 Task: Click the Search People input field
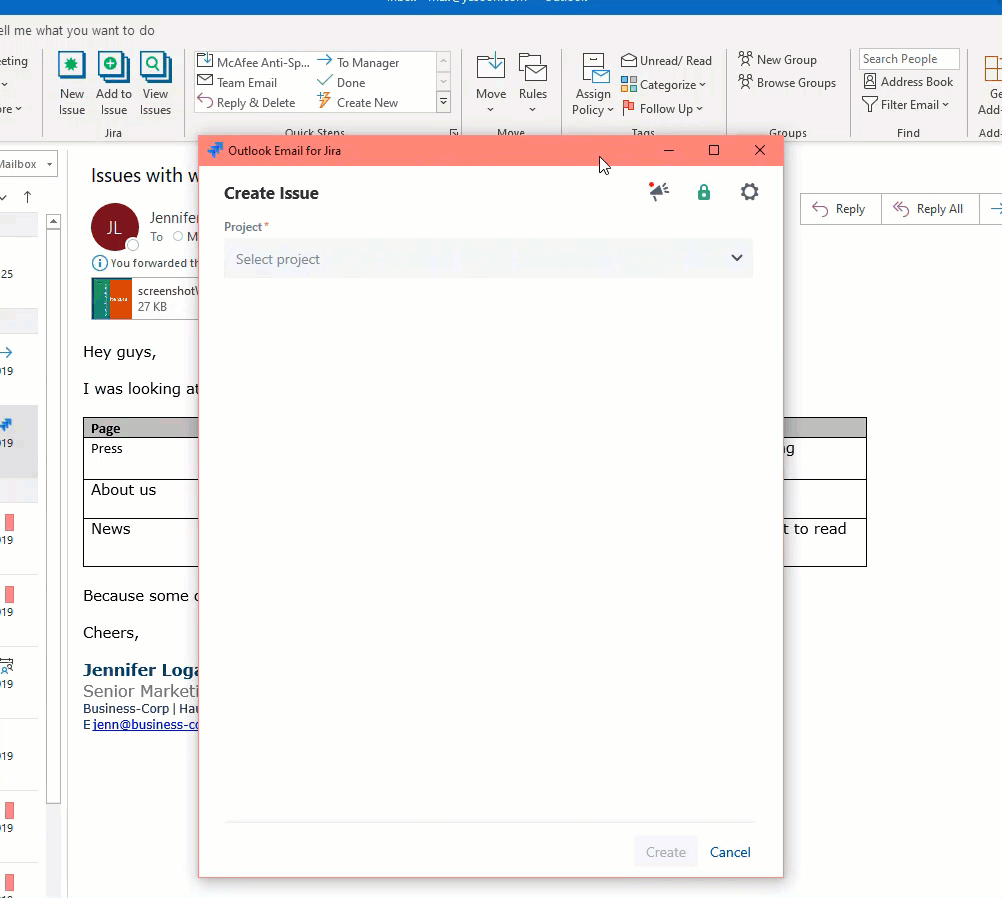[x=908, y=59]
